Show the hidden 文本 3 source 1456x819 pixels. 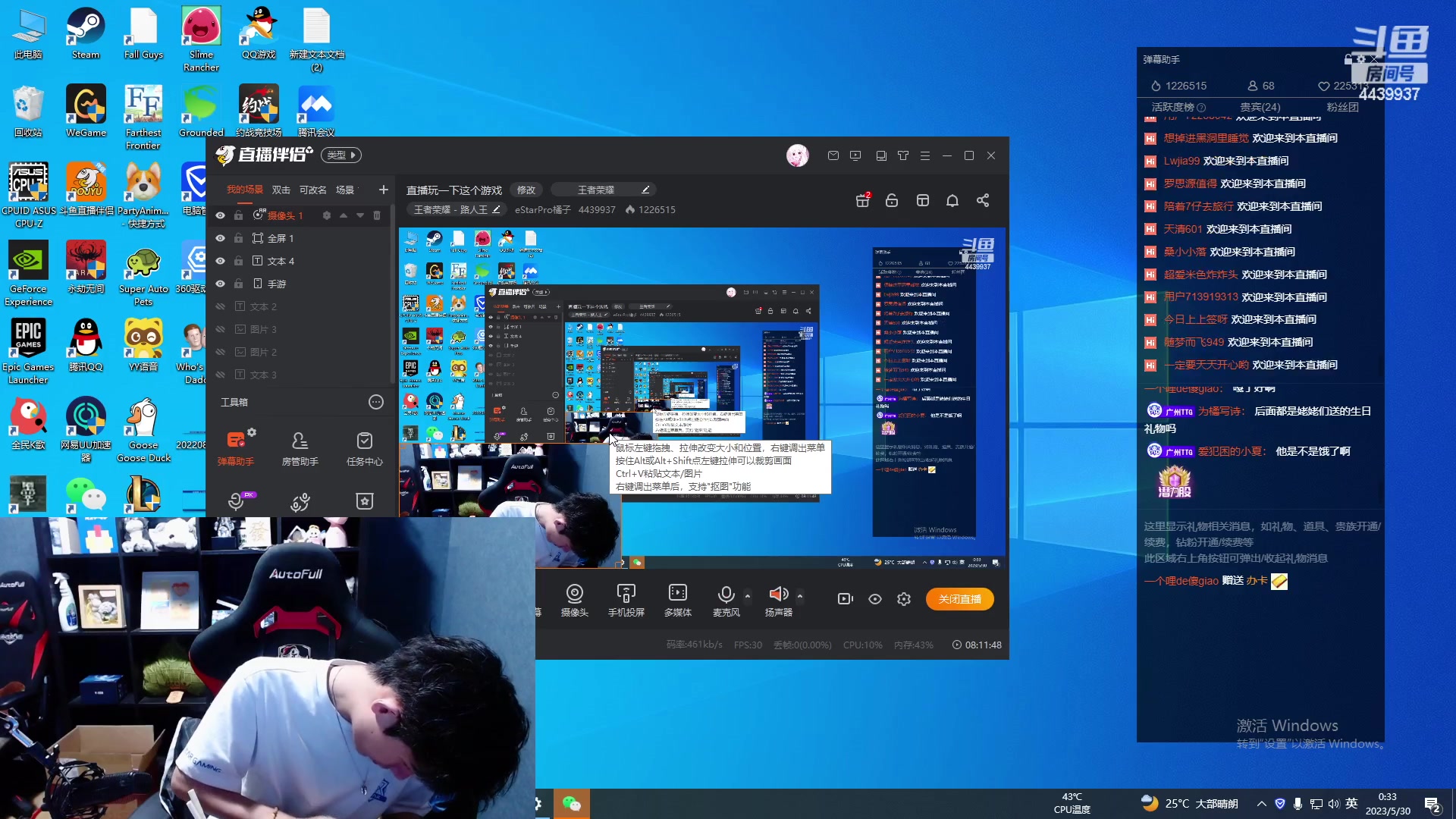[x=220, y=375]
